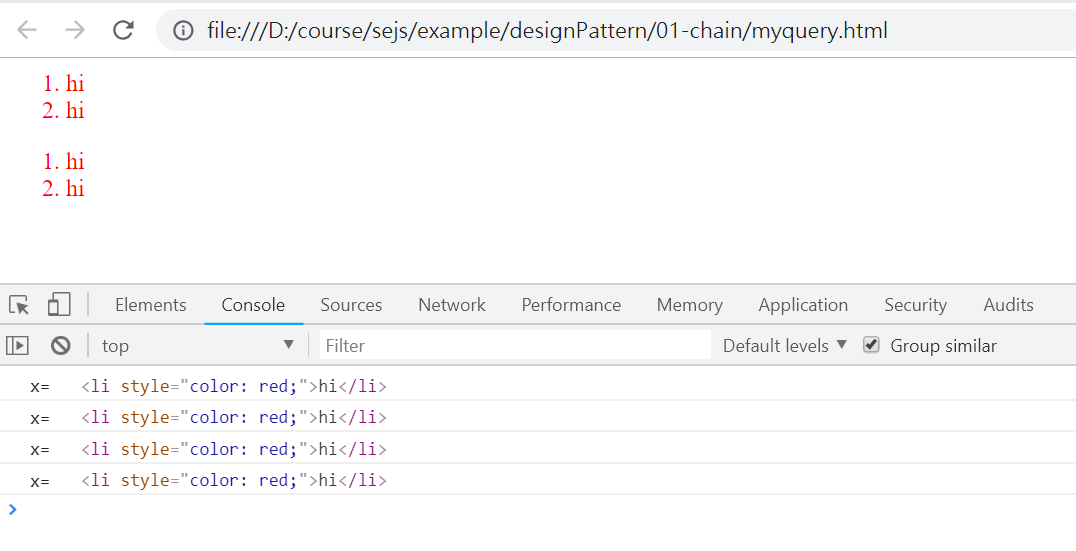This screenshot has width=1076, height=551.
Task: Switch to the Sources tab
Action: pyautogui.click(x=351, y=305)
